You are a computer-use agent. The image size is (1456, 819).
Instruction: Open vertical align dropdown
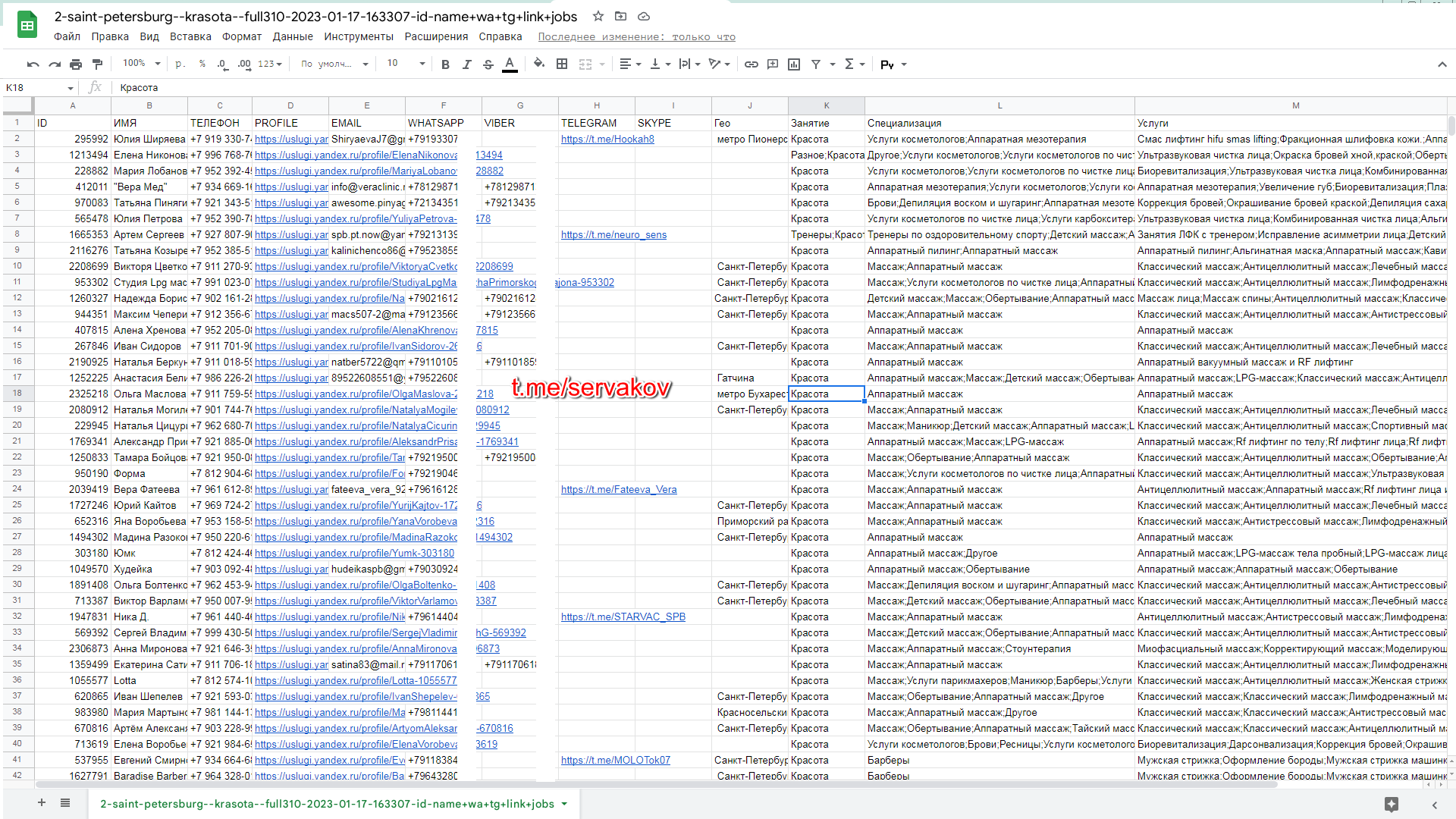pyautogui.click(x=661, y=64)
